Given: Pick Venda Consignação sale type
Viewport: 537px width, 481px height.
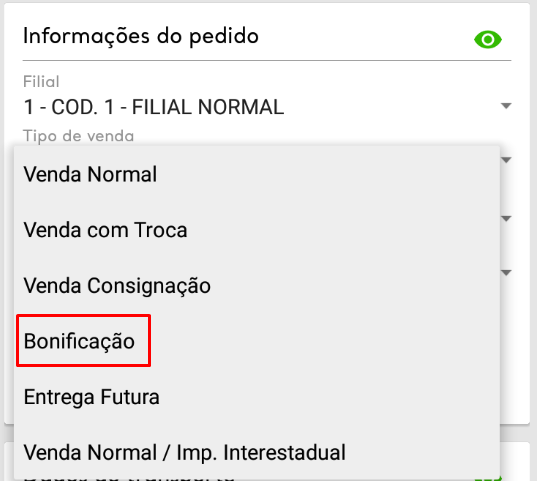Looking at the screenshot, I should coord(257,285).
